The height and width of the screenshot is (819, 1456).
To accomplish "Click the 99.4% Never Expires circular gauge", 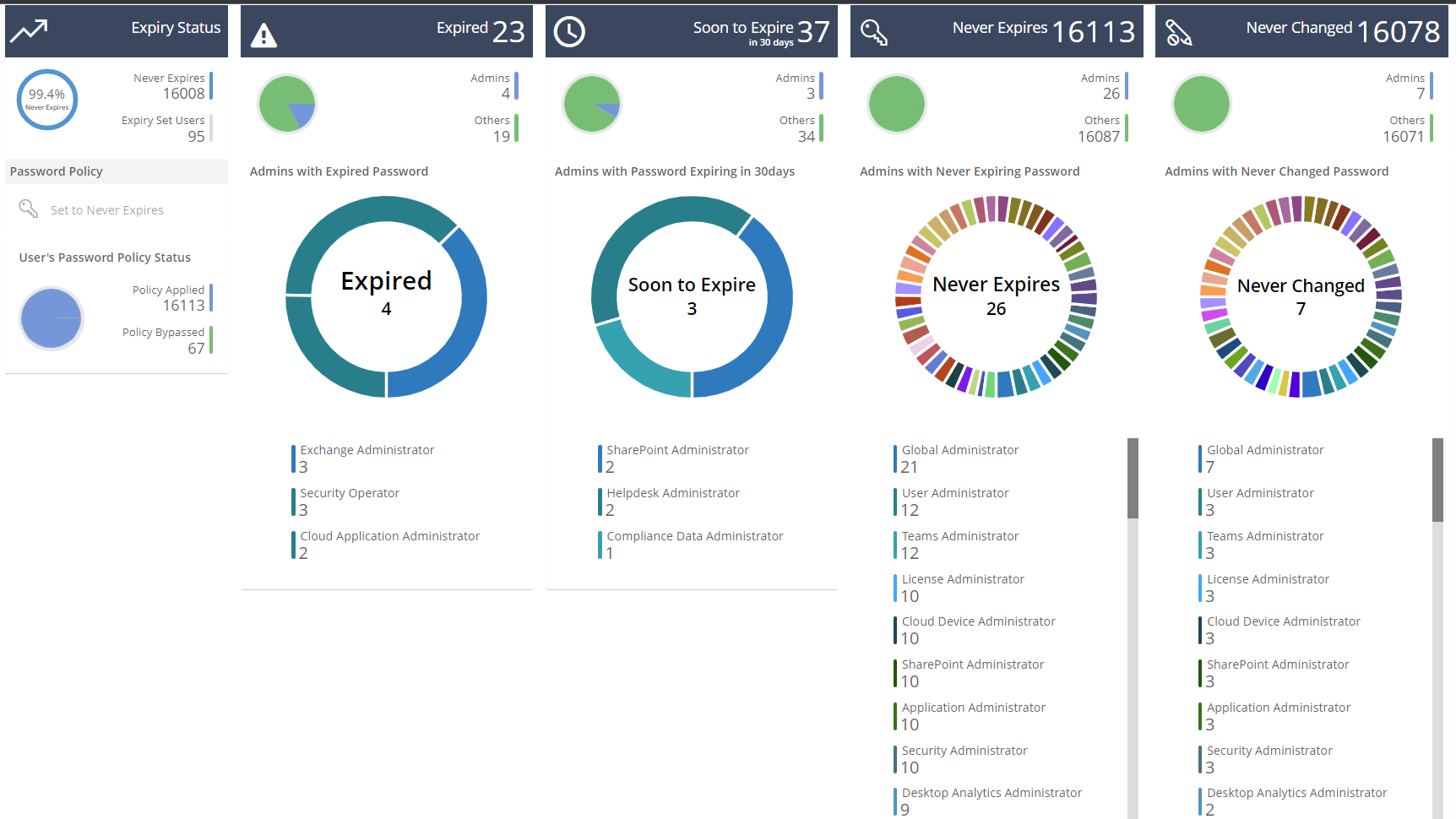I will (47, 100).
